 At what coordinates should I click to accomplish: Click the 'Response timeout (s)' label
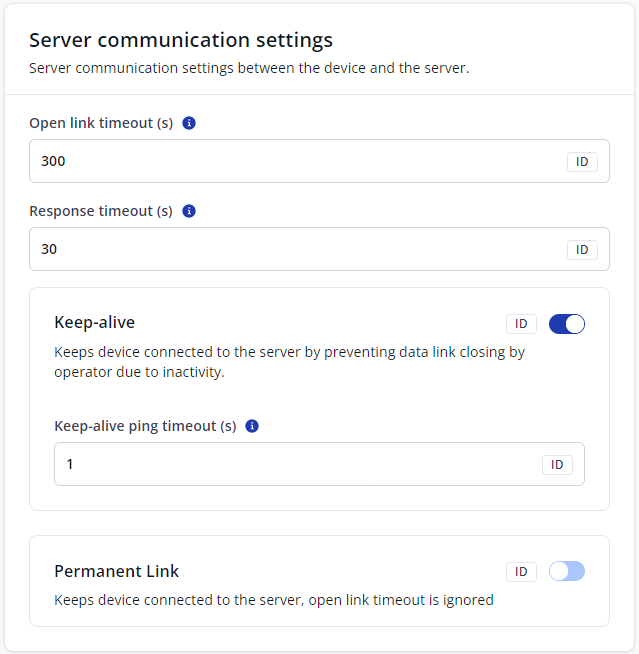tap(101, 211)
